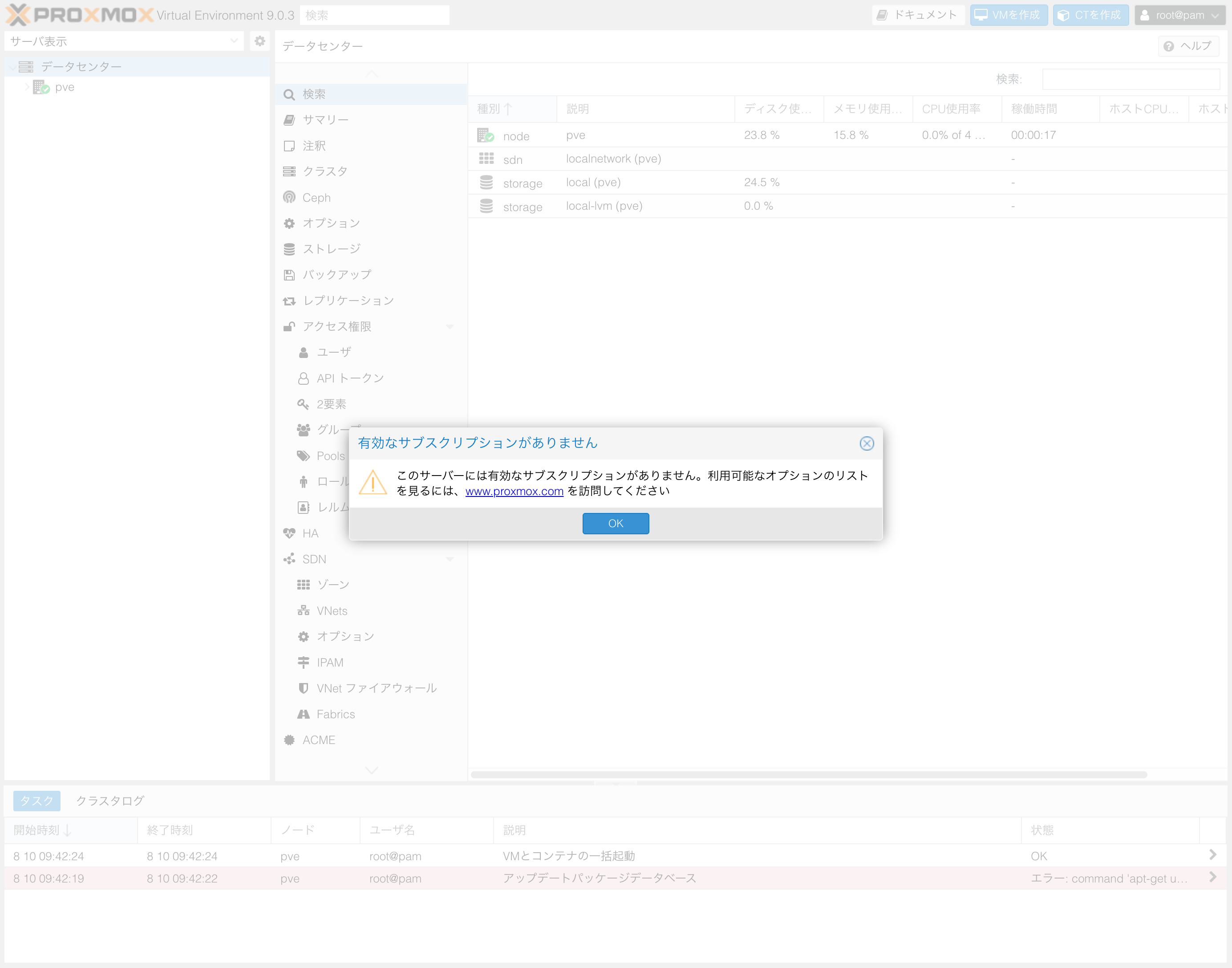Click the CTを作成 button
Image resolution: width=1232 pixels, height=968 pixels.
tap(1090, 15)
